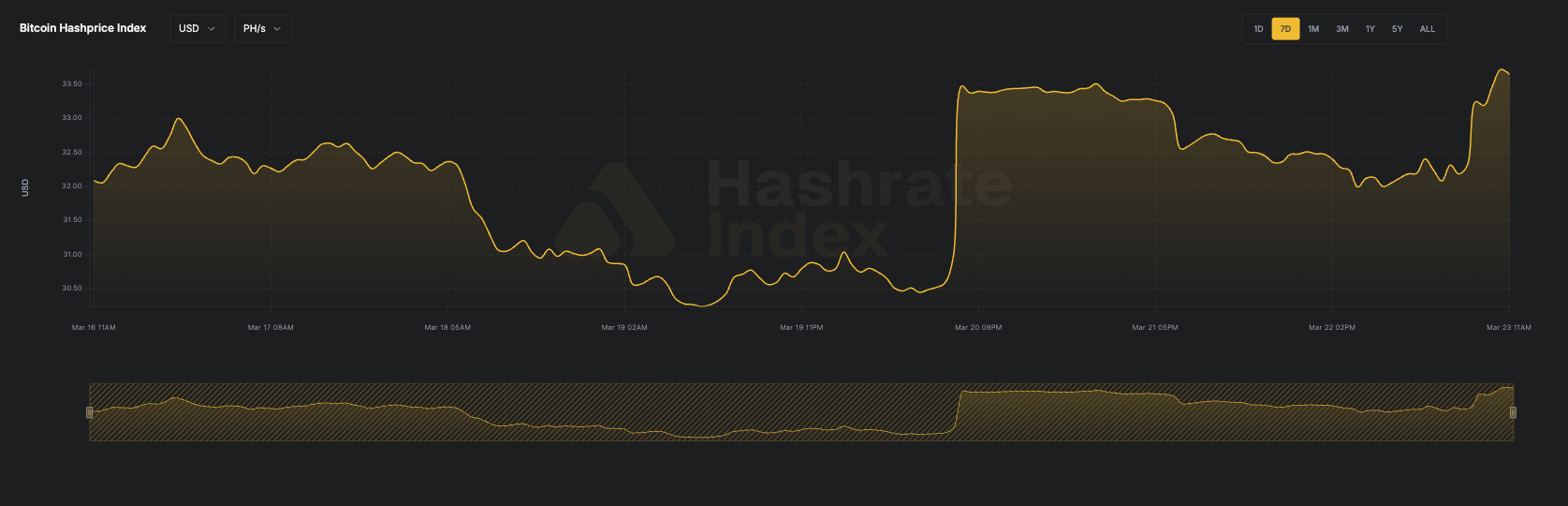Click the Mar 22 02PM axis label

coord(1332,327)
